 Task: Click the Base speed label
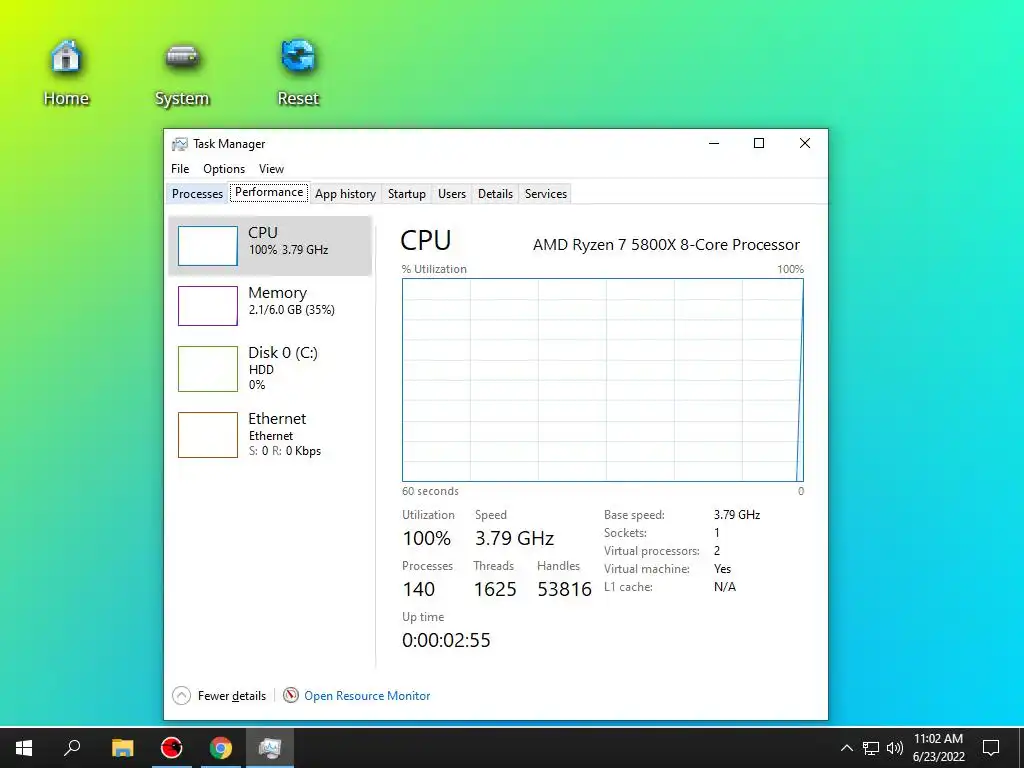pos(634,515)
